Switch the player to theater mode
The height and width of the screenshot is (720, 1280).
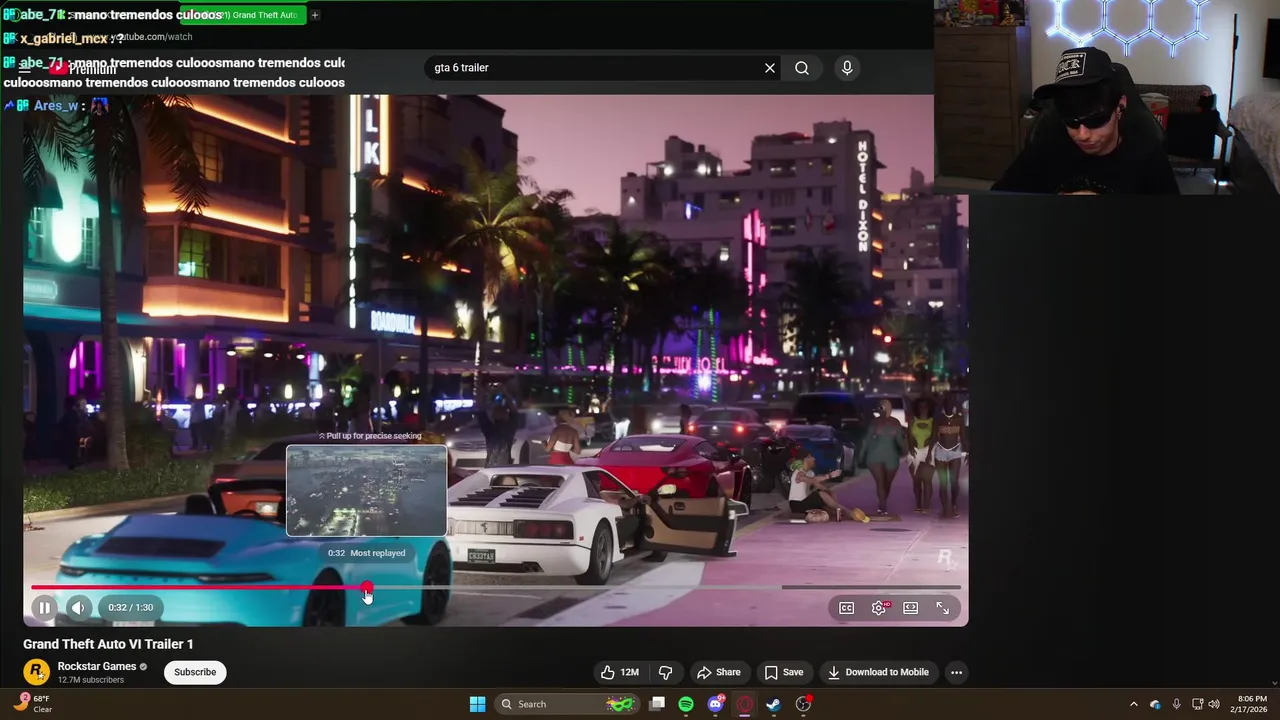tap(910, 608)
